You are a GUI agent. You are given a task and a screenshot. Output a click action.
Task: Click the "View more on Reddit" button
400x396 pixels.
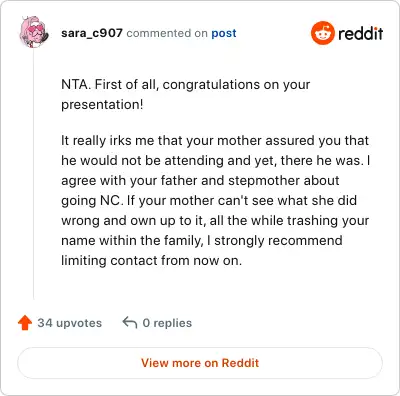200,363
